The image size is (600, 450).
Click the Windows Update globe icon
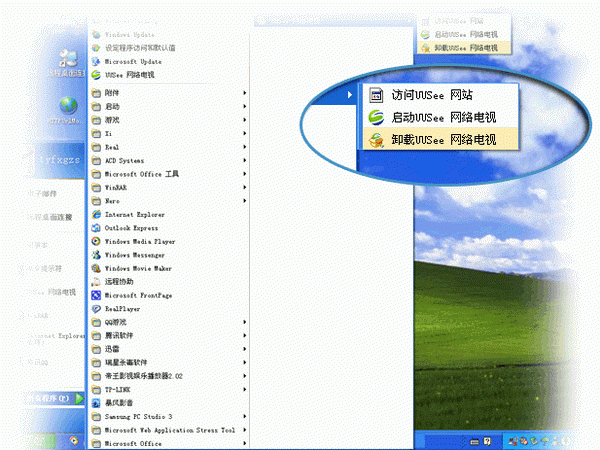click(x=96, y=34)
